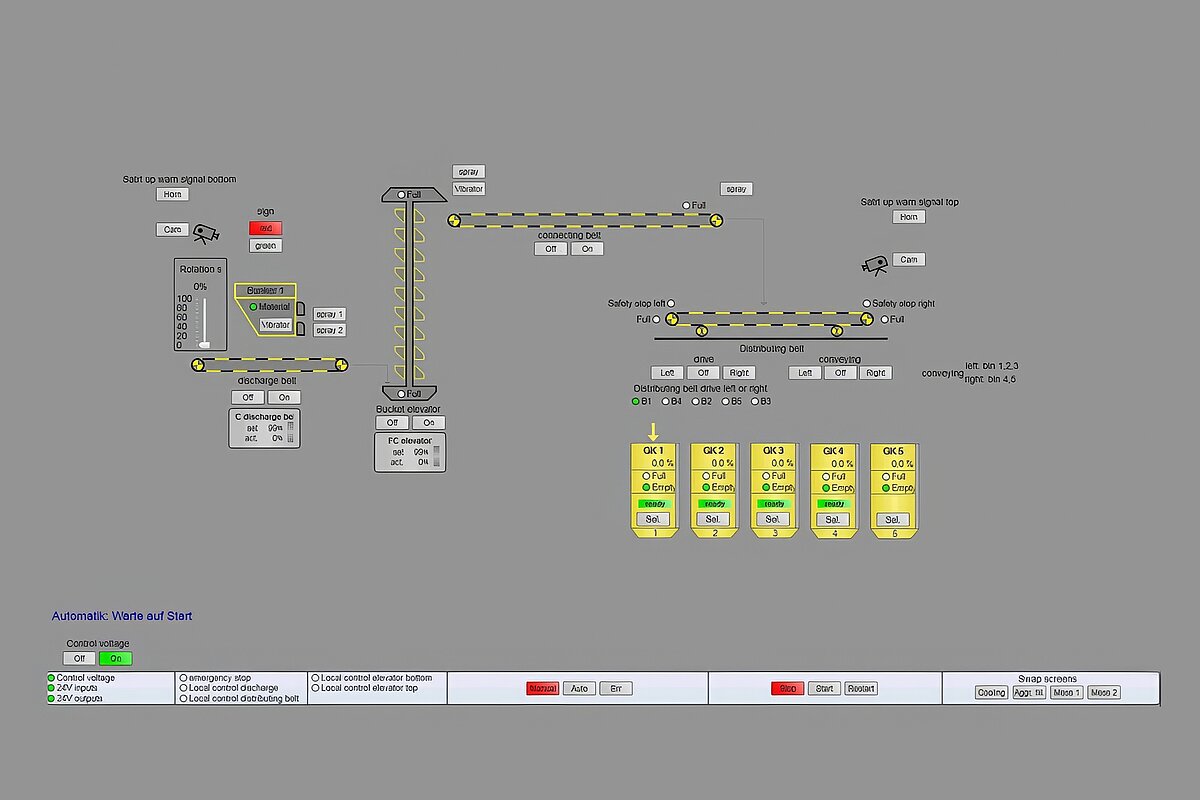Open the Cooling snap screen

(x=991, y=692)
